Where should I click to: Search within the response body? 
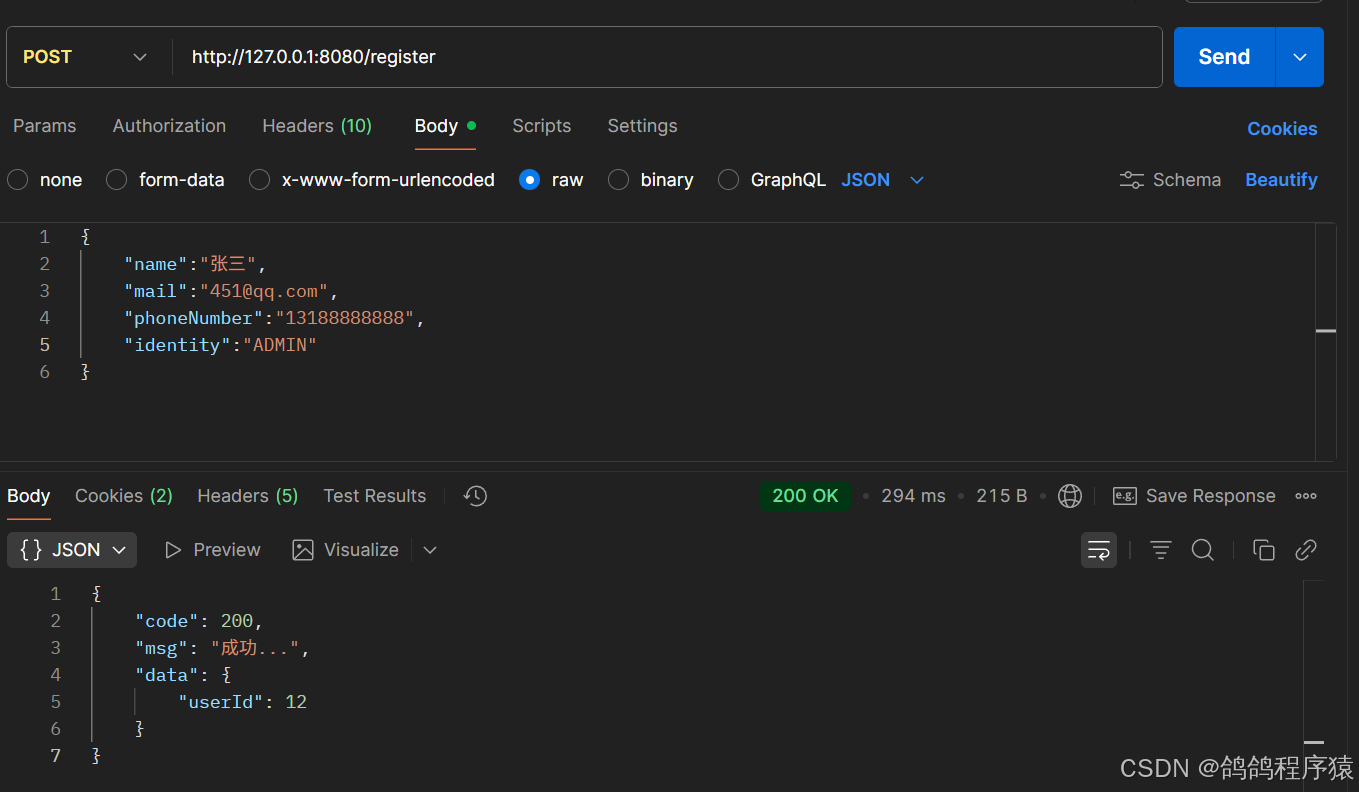[x=1203, y=550]
